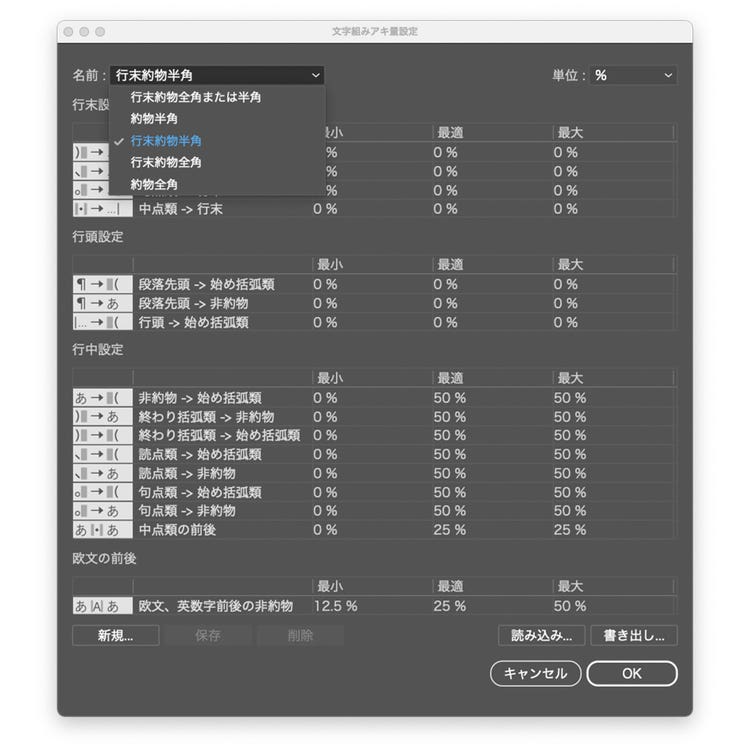Click the 欧文、英数字前後の非約物 row icon

click(x=102, y=606)
